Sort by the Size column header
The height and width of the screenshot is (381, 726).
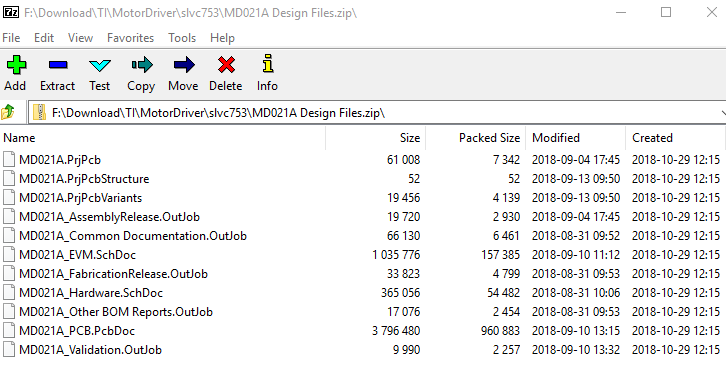[x=410, y=138]
